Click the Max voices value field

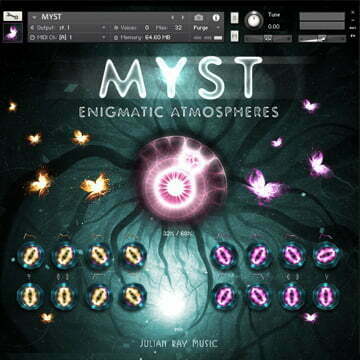coord(179,28)
